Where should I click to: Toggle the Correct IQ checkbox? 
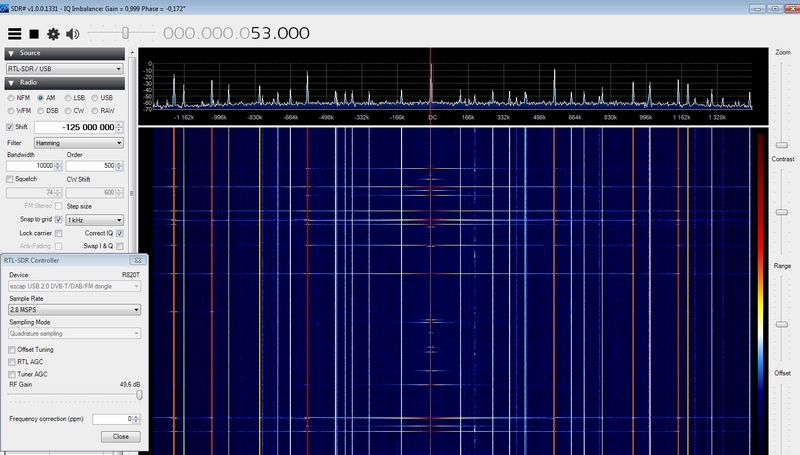tap(119, 233)
